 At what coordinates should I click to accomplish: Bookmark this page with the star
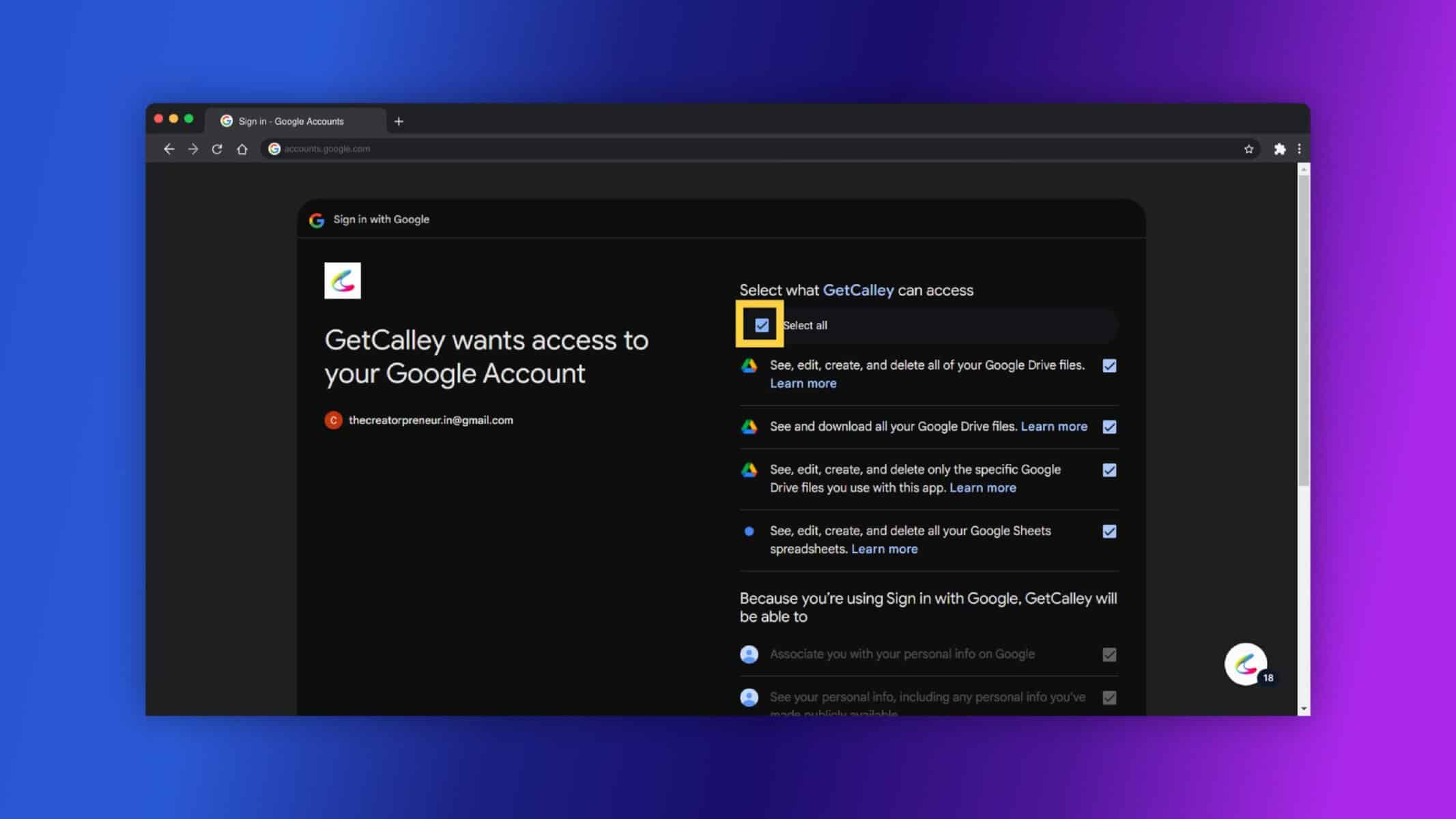(x=1248, y=149)
